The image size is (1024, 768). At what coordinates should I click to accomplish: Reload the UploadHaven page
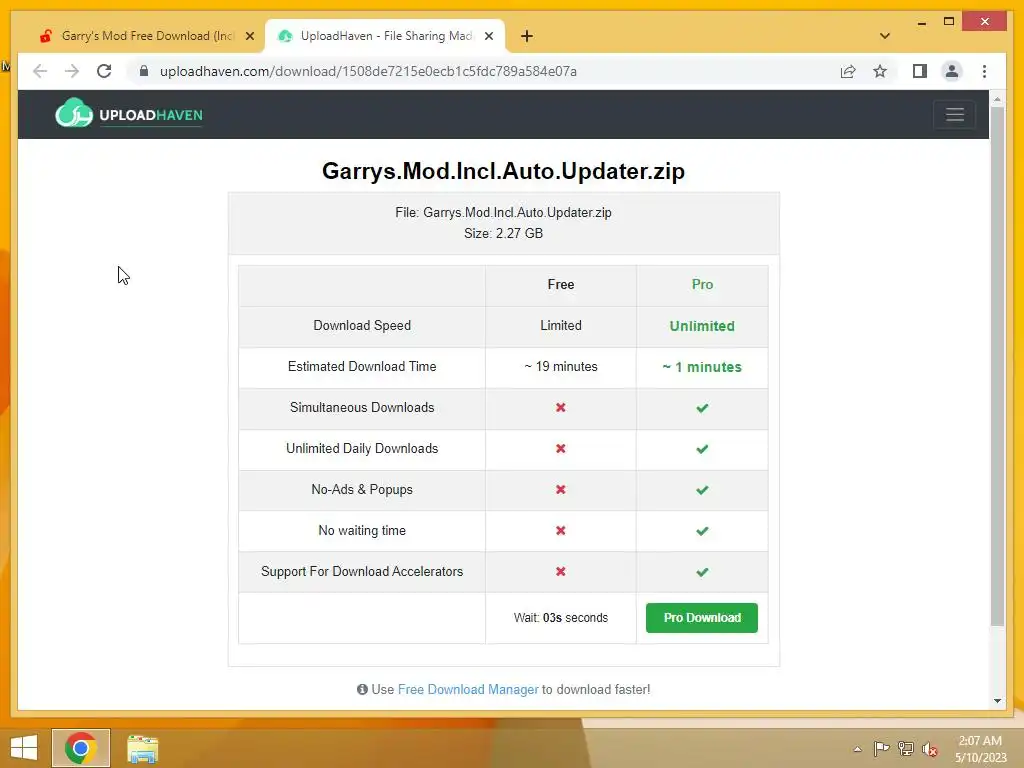pos(104,71)
